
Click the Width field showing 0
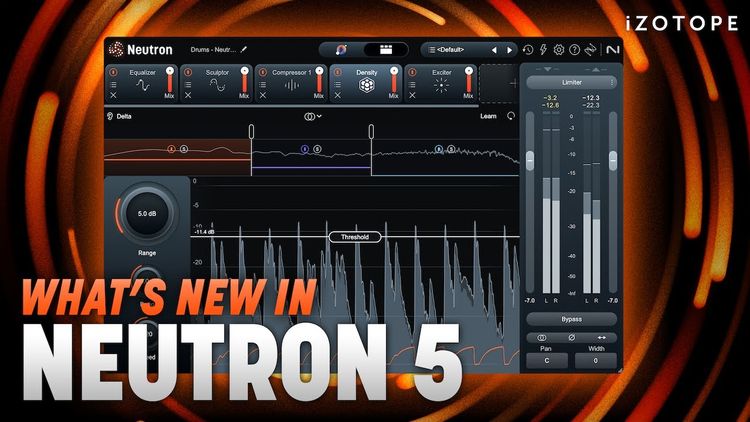point(596,361)
